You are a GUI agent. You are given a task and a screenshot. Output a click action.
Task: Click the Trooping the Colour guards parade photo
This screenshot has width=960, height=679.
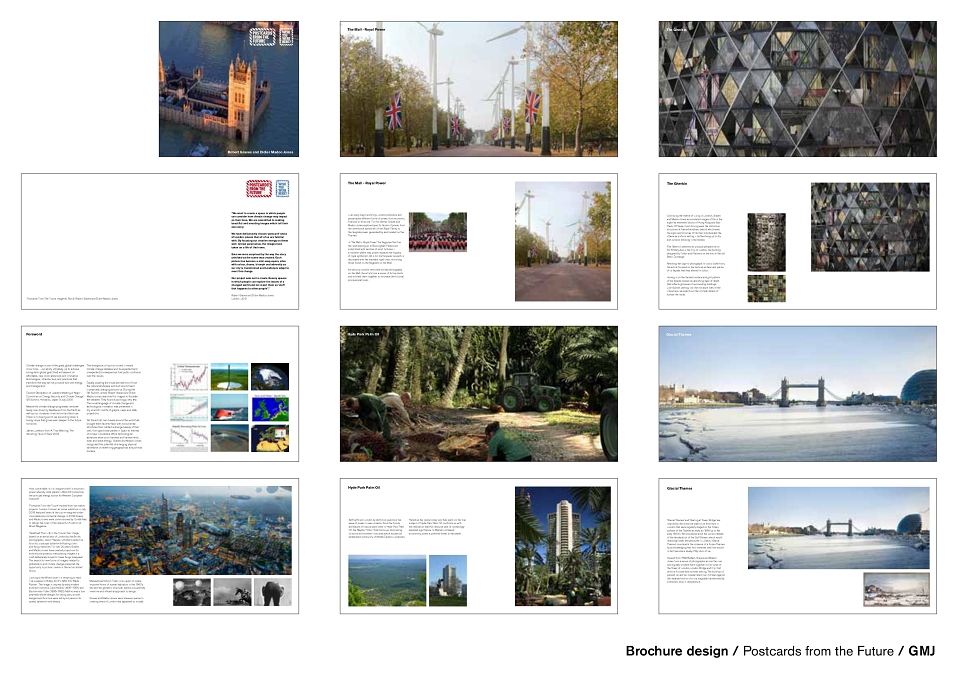(x=438, y=232)
